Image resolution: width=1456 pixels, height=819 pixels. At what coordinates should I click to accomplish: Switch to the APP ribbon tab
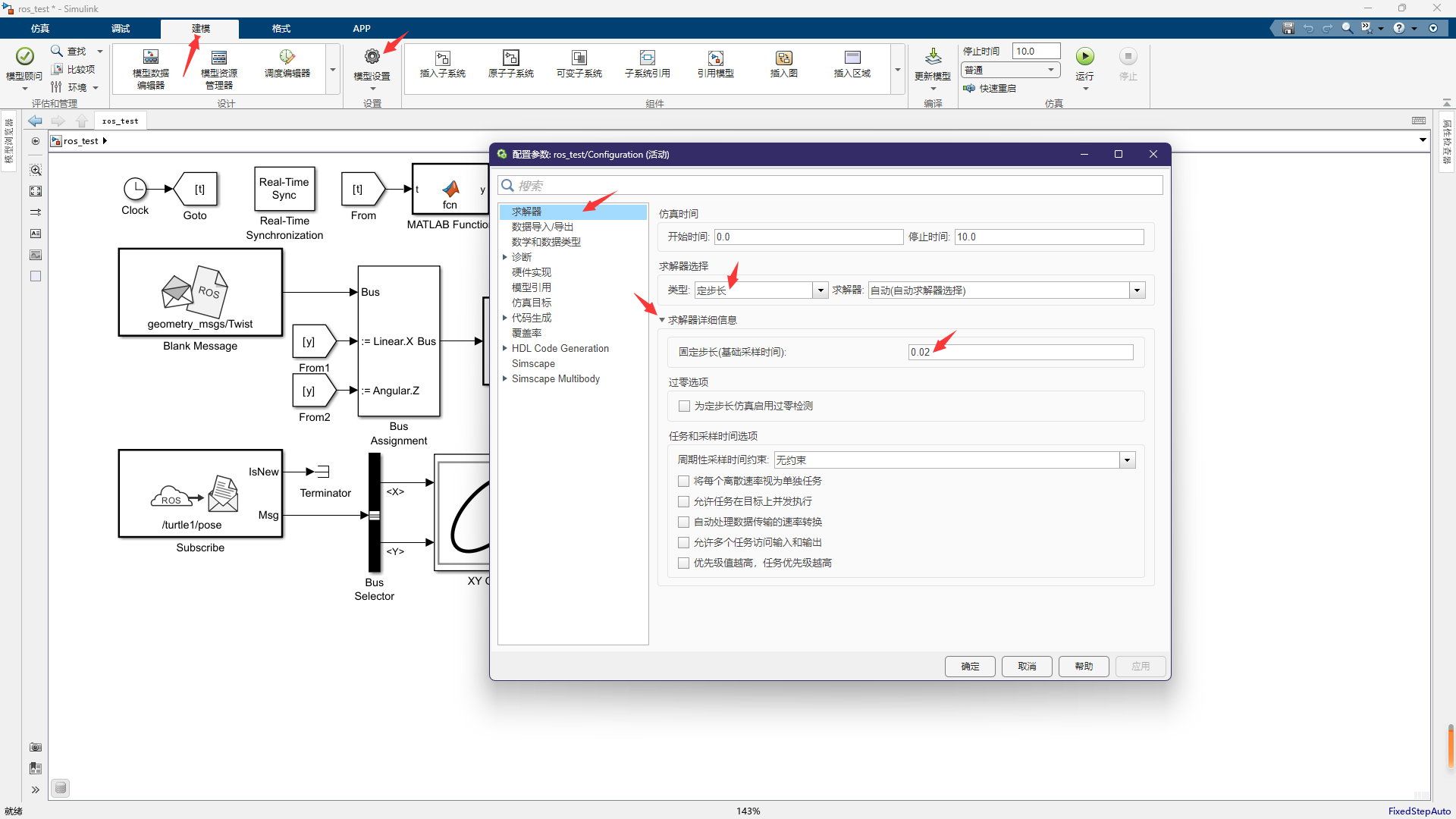pos(362,28)
